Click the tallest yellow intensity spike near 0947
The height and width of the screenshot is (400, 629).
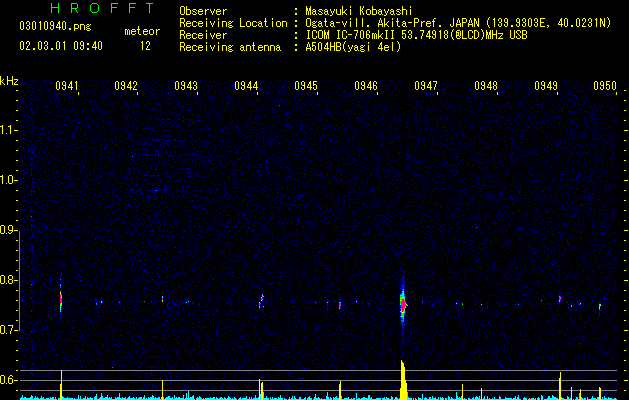(x=403, y=380)
